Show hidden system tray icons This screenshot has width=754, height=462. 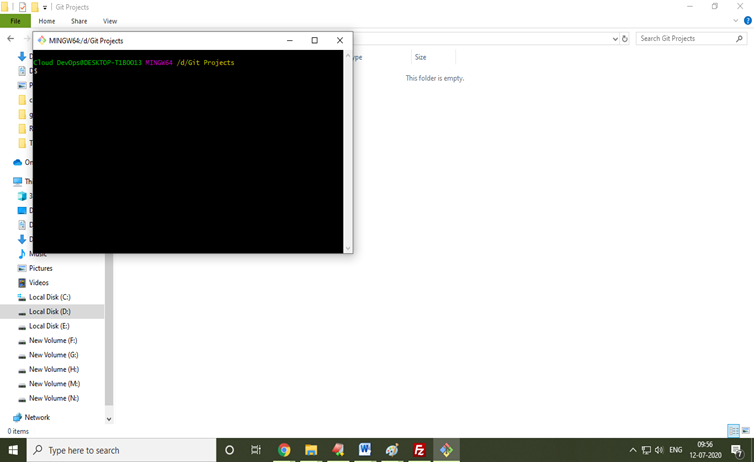[633, 450]
